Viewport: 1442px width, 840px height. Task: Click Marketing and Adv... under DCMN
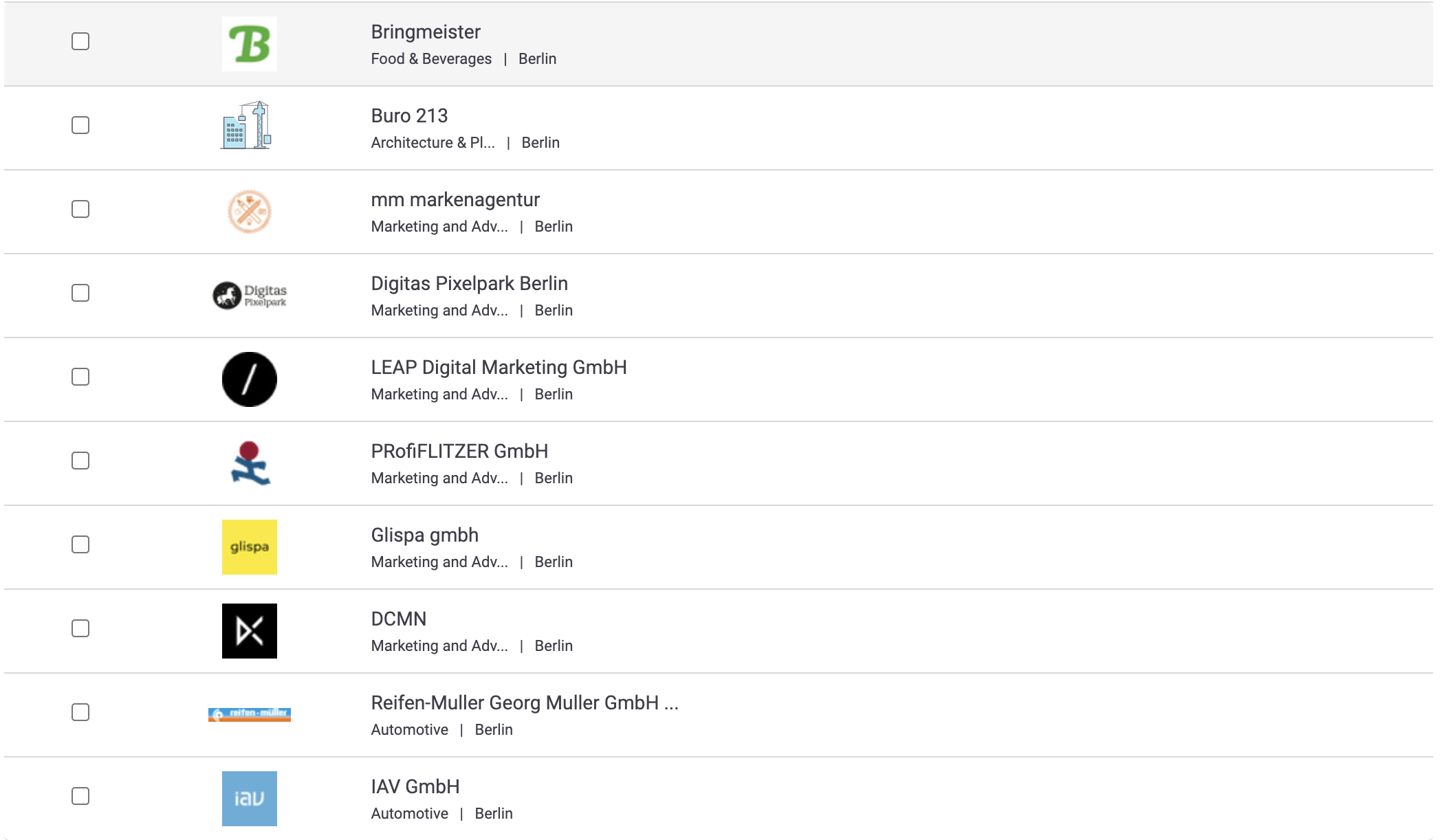[439, 646]
